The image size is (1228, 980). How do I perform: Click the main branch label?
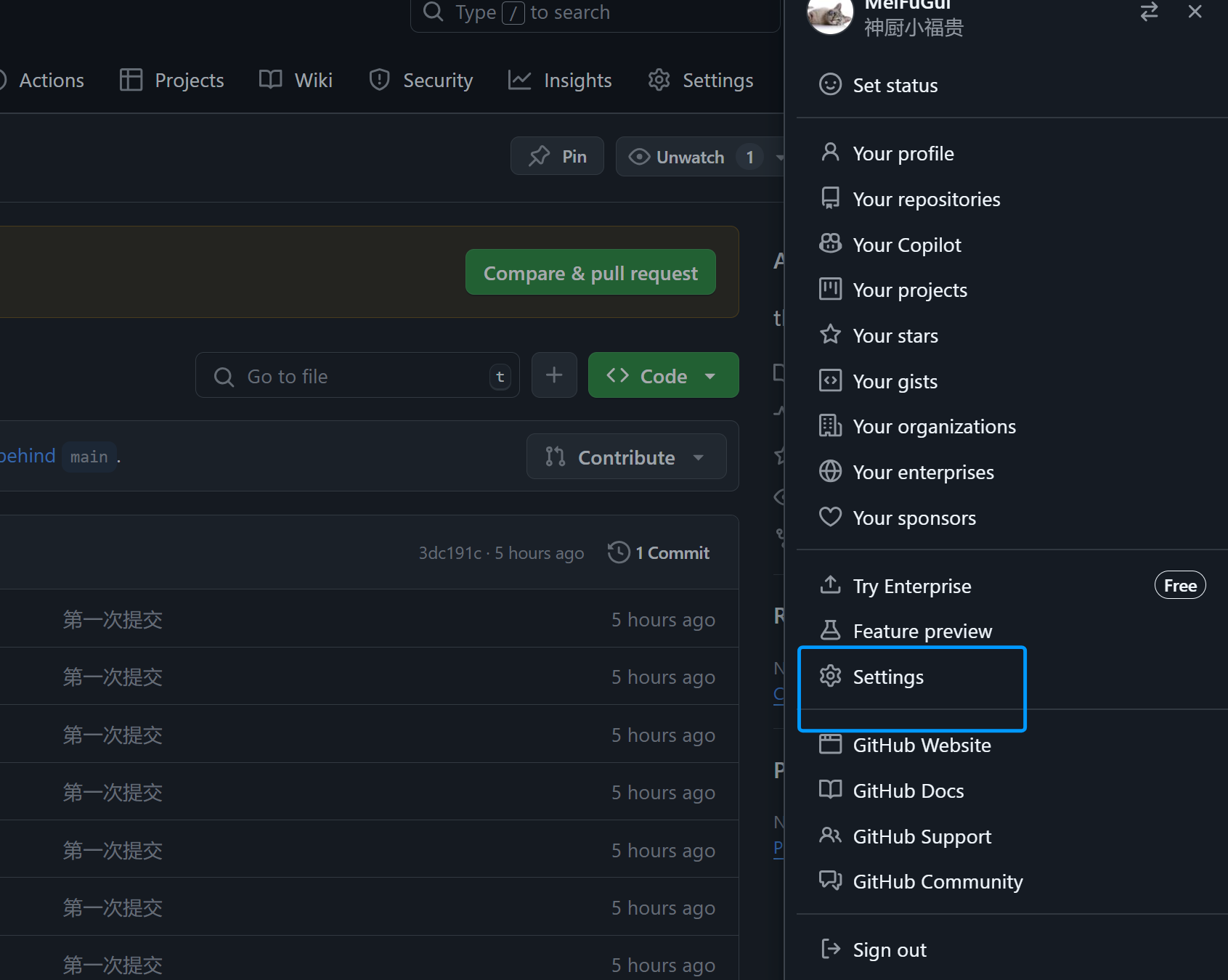tap(89, 457)
